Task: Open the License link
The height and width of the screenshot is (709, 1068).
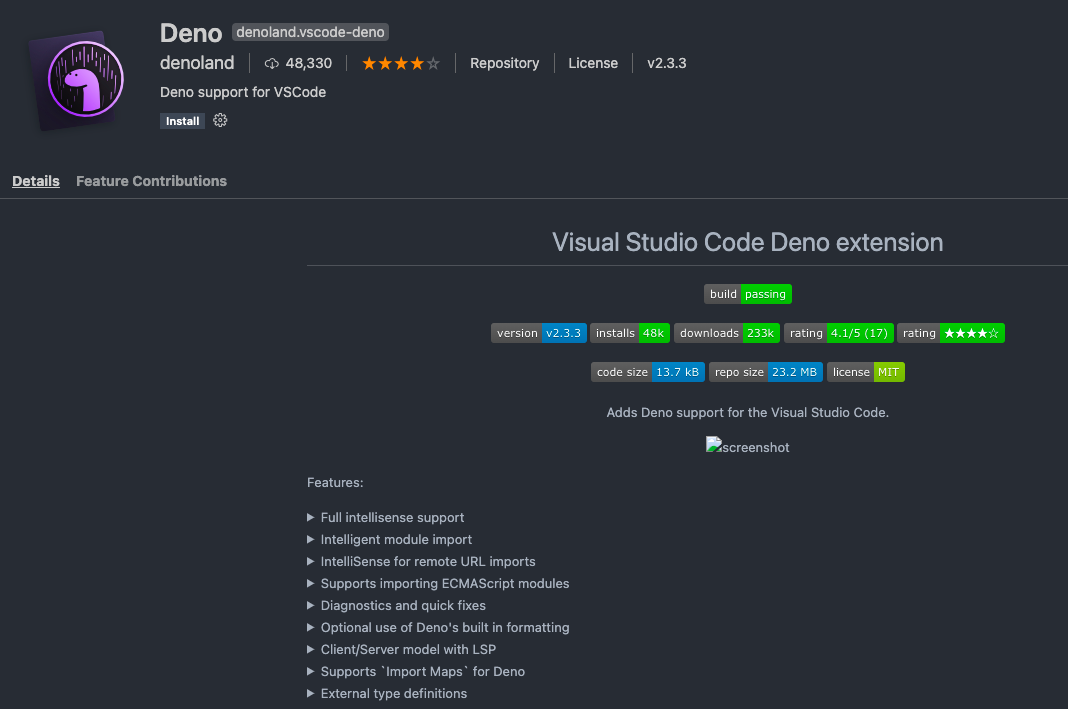Action: pyautogui.click(x=593, y=63)
